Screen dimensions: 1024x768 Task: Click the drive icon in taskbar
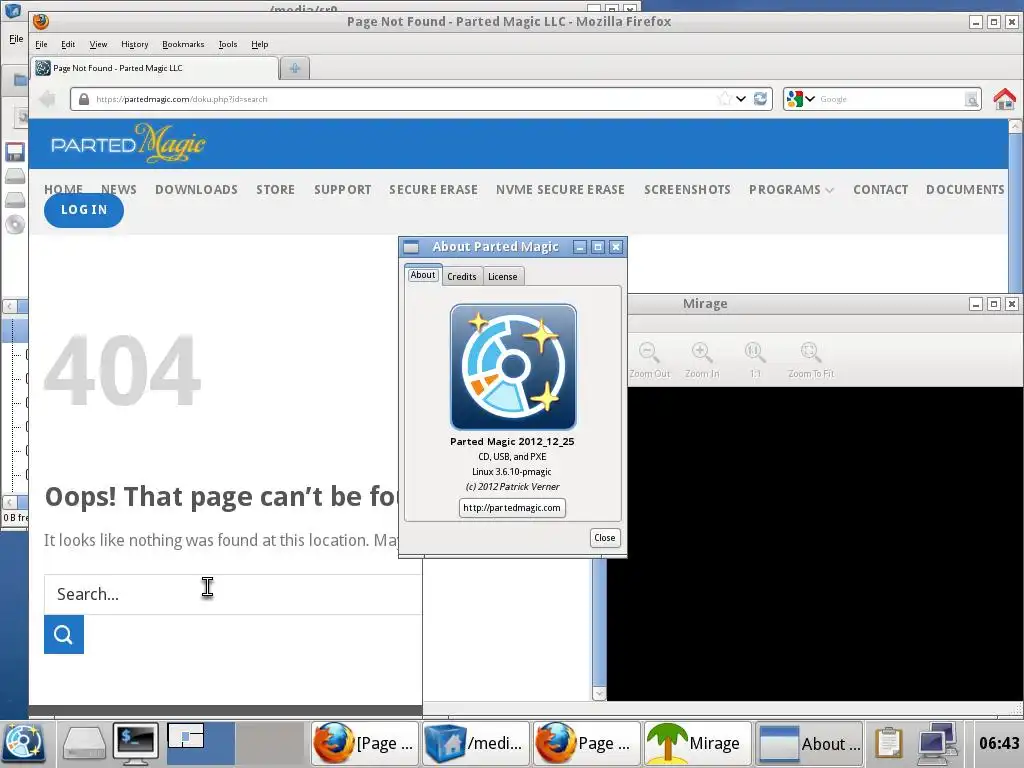[84, 743]
